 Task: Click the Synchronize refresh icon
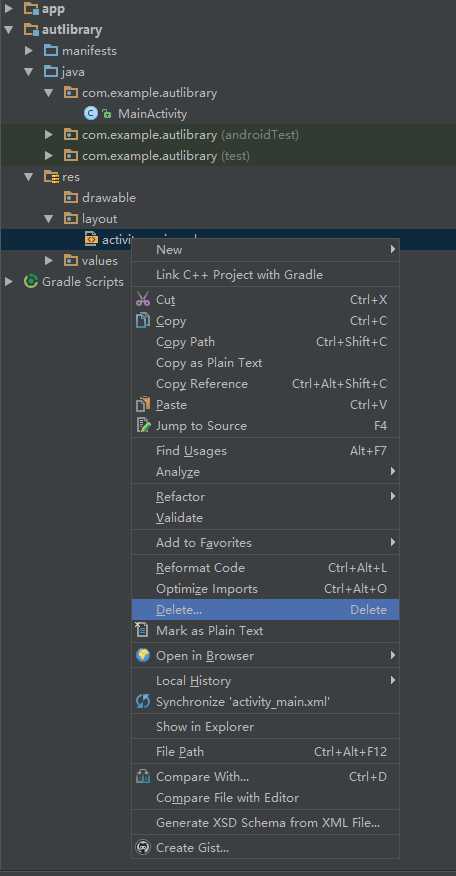[143, 702]
